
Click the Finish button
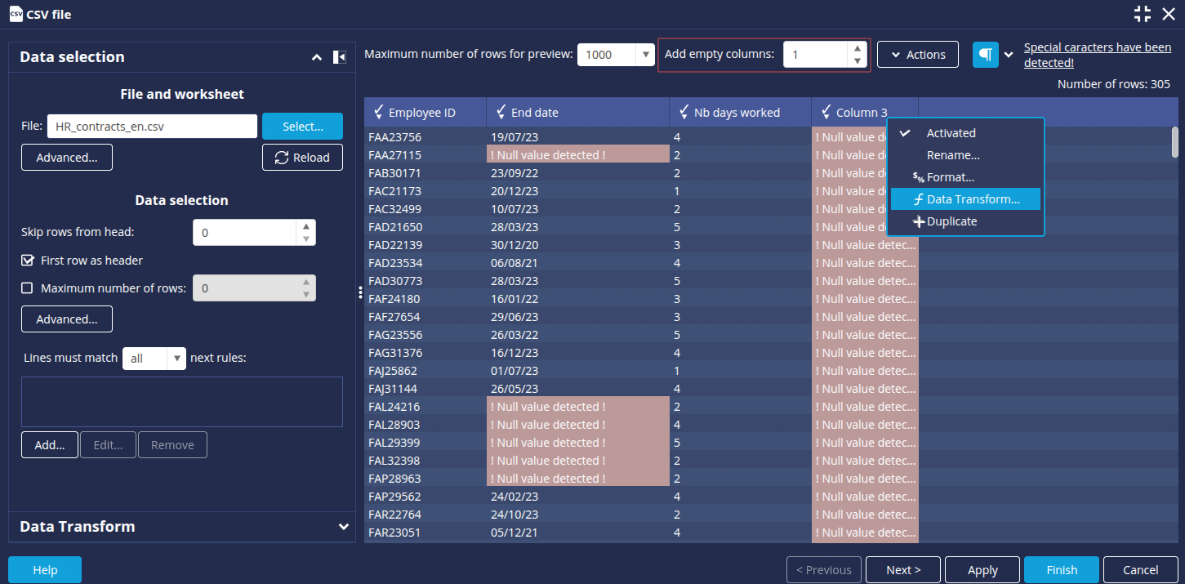(x=1061, y=569)
